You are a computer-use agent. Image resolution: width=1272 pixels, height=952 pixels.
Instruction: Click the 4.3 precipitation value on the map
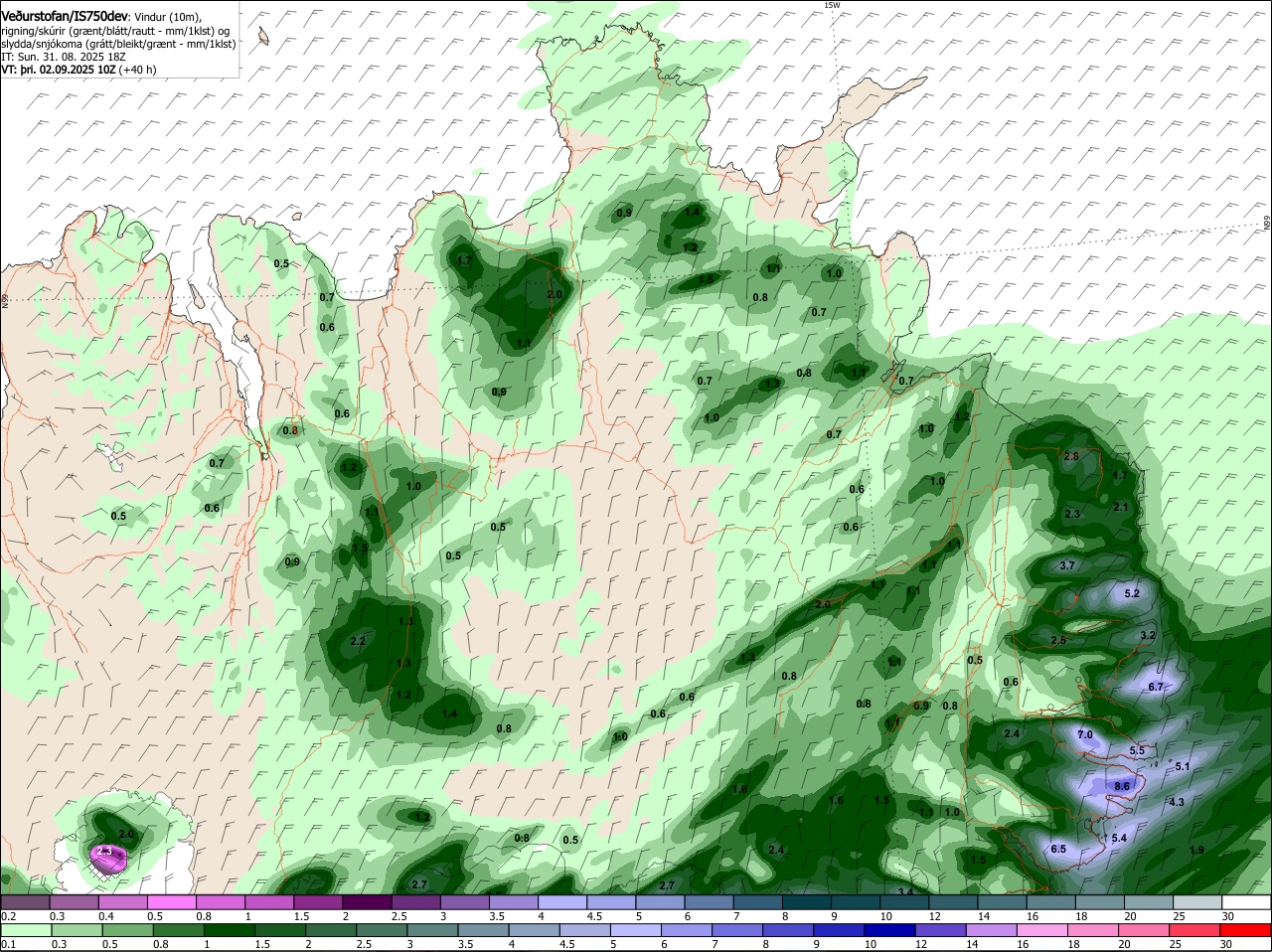pyautogui.click(x=1176, y=802)
